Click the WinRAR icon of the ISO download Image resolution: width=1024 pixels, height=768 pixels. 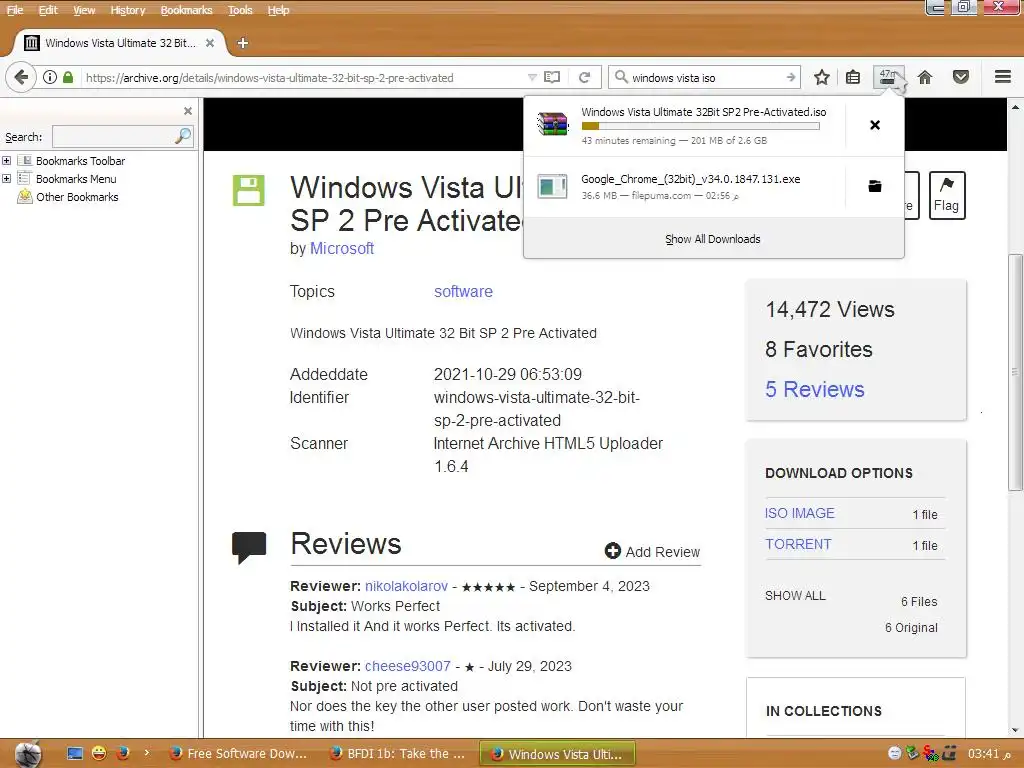click(552, 124)
